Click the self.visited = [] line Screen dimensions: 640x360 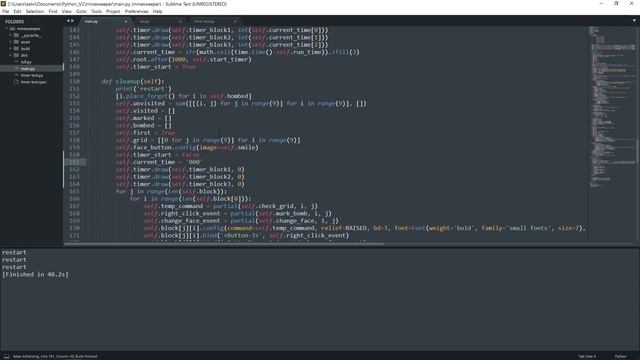point(145,111)
